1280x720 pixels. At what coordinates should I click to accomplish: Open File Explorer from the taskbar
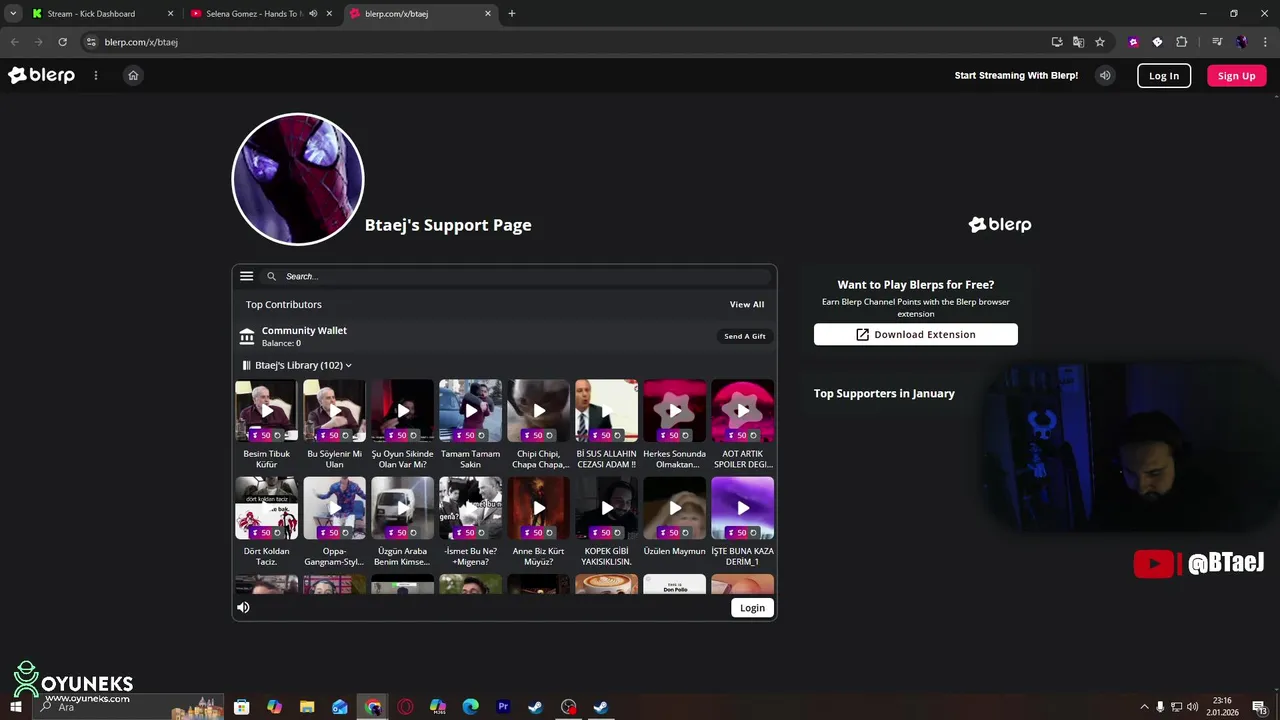tap(307, 707)
